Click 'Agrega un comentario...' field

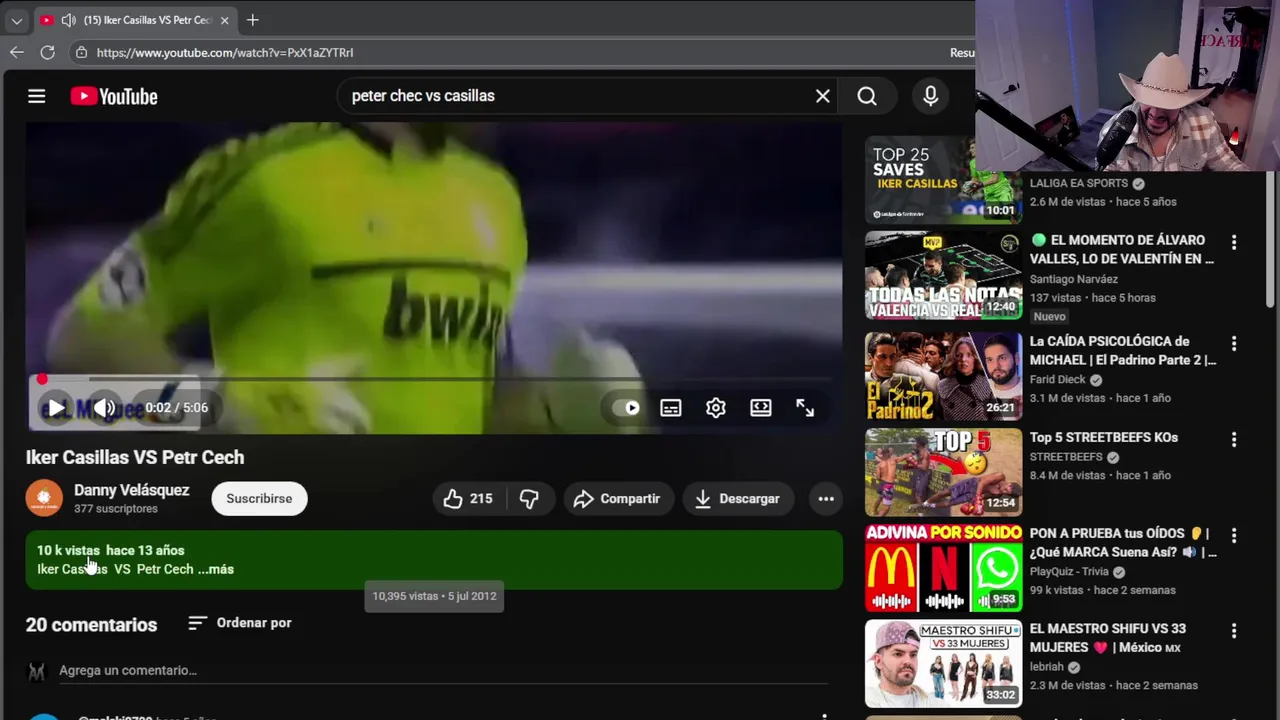pos(443,670)
